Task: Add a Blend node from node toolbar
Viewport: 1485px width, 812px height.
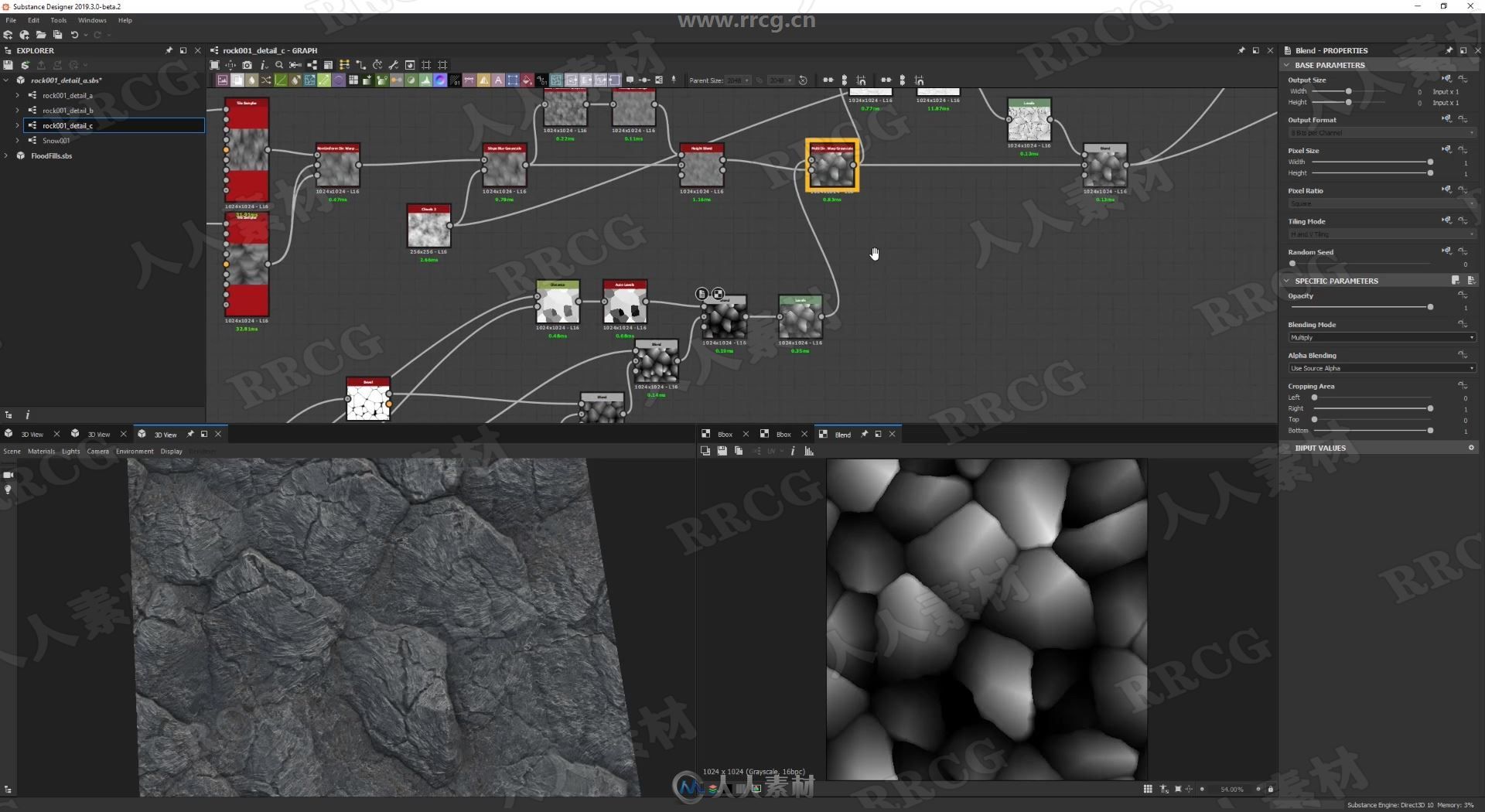Action: point(237,80)
